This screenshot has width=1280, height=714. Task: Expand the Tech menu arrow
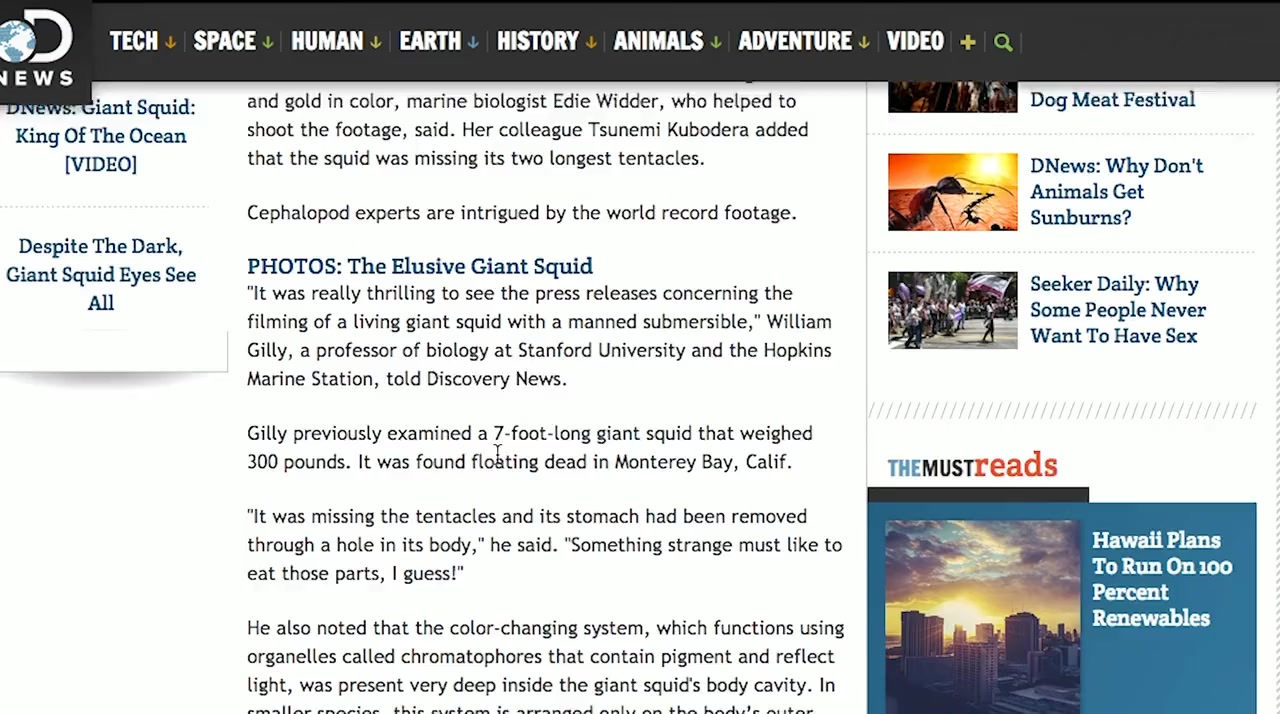[170, 43]
